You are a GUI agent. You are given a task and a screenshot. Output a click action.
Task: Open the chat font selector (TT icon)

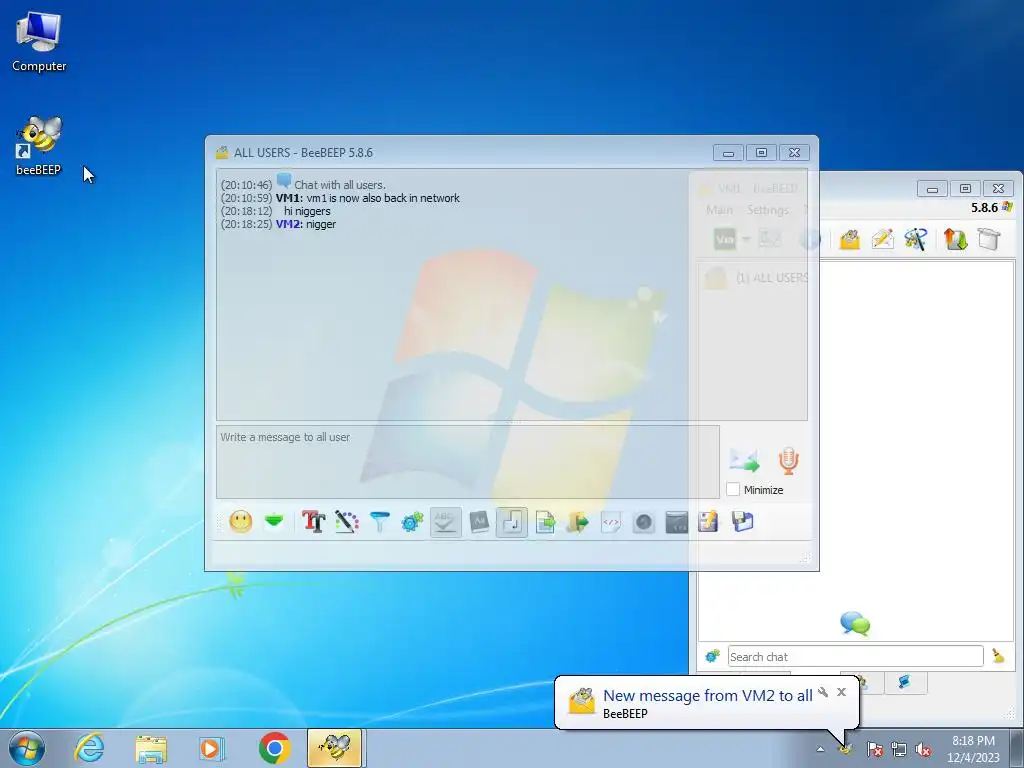313,522
